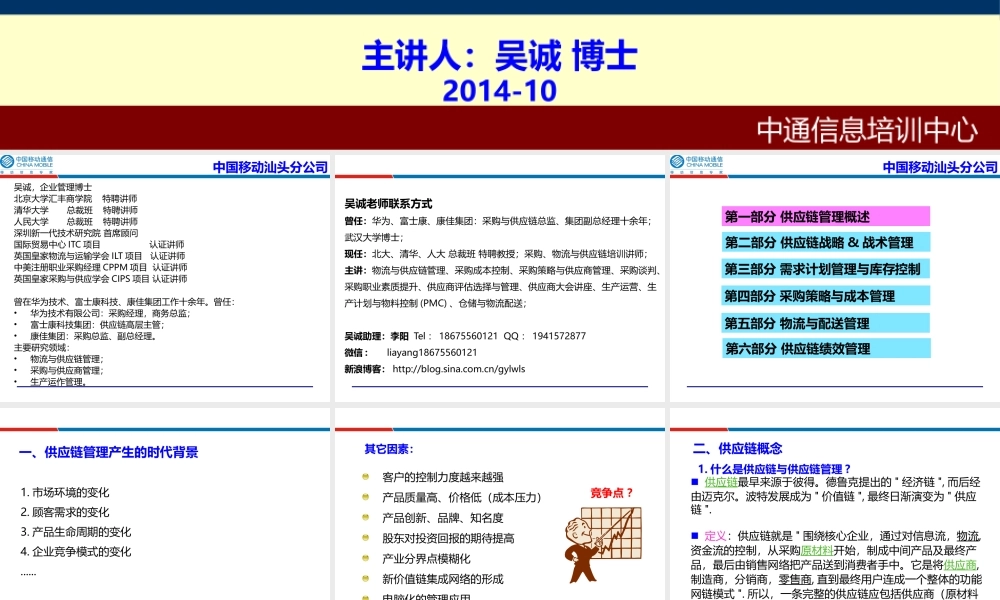Click the underlined 零售商 word
This screenshot has height=600, width=1000.
tap(795, 579)
